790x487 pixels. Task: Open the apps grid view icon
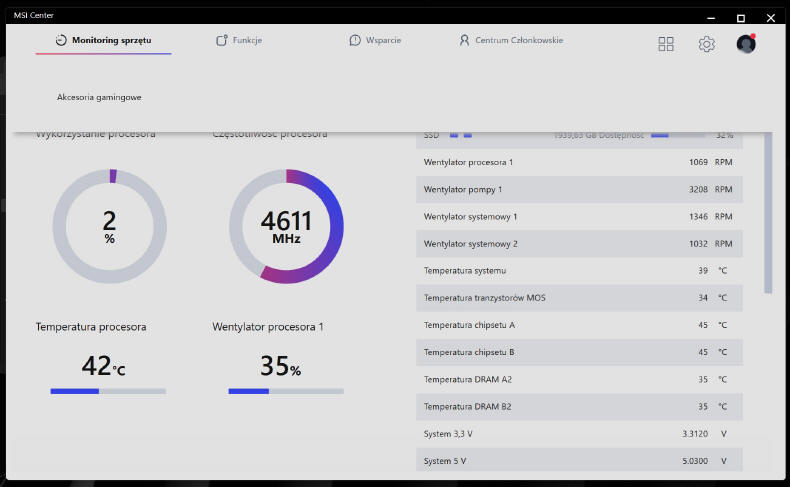click(x=666, y=44)
